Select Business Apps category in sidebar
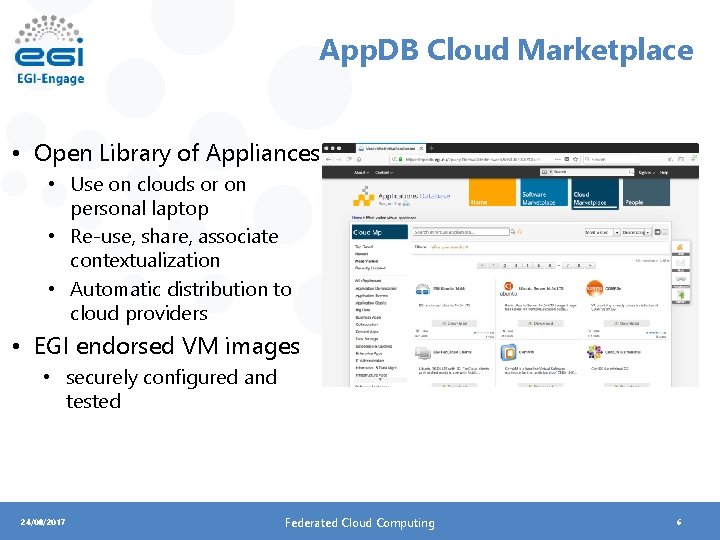Image resolution: width=720 pixels, height=540 pixels. pyautogui.click(x=368, y=317)
